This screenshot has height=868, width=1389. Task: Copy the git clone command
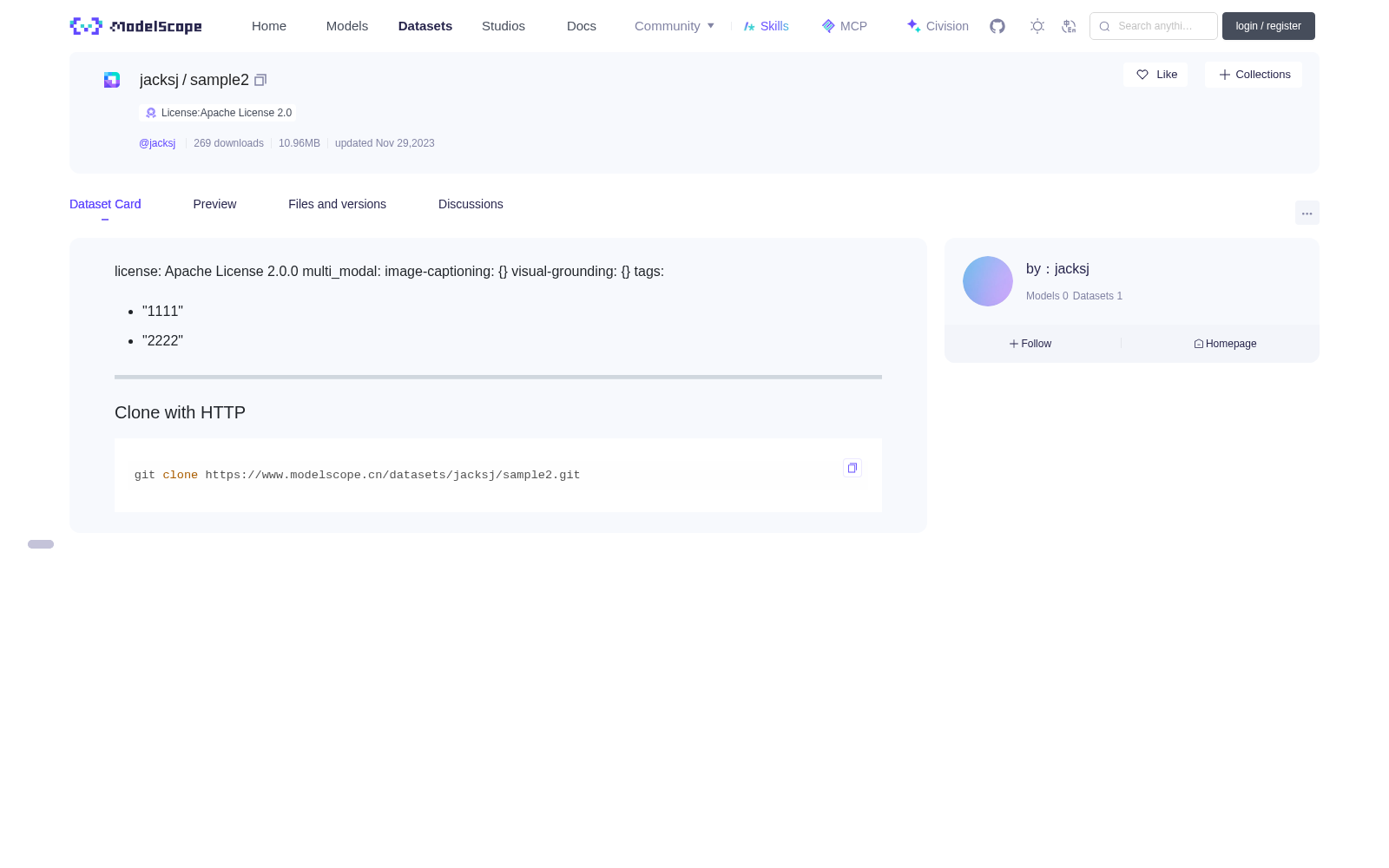852,468
